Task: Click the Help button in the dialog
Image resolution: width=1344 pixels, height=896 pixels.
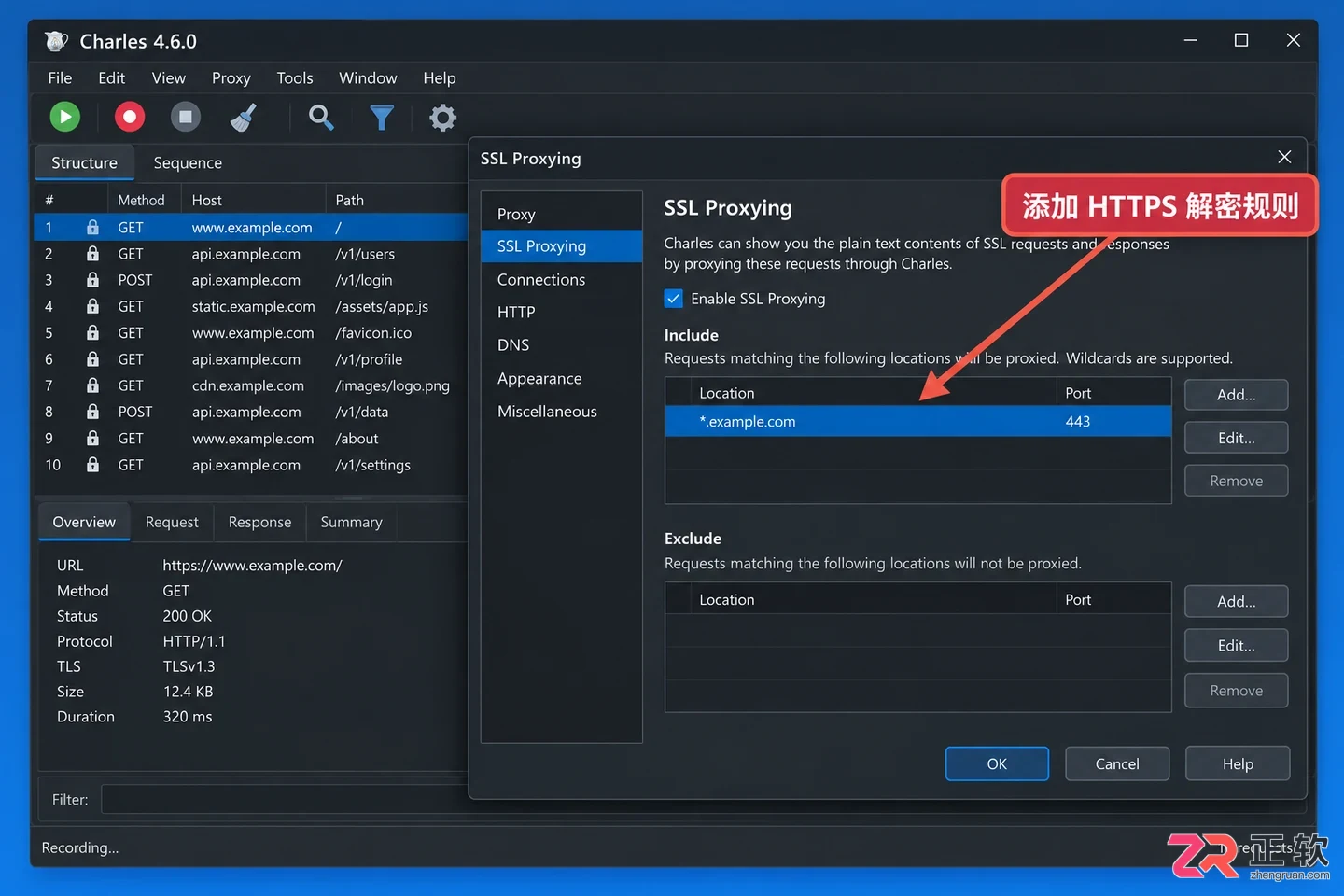Action: 1238,763
